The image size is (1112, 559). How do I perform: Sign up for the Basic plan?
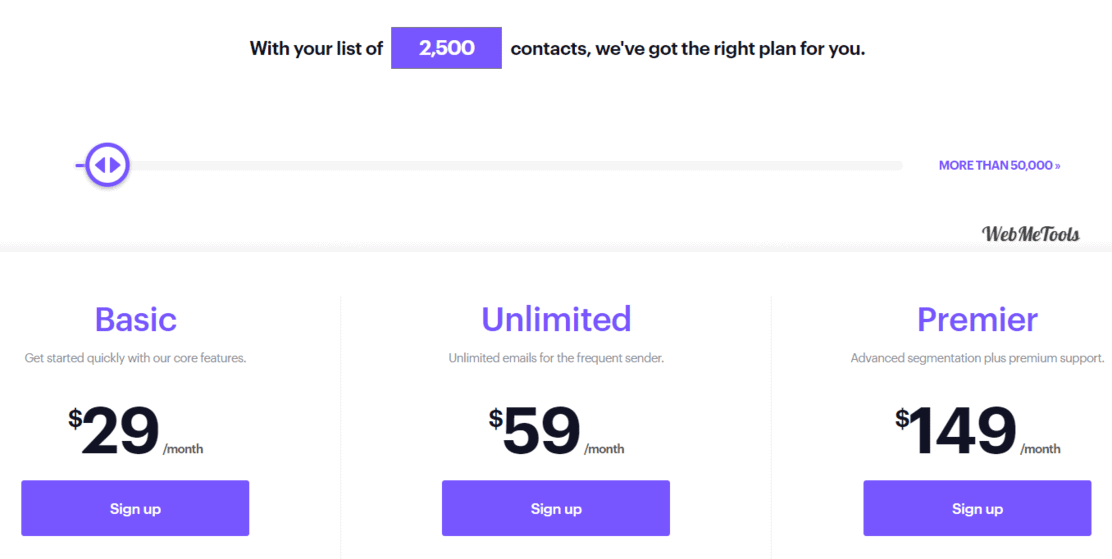135,508
